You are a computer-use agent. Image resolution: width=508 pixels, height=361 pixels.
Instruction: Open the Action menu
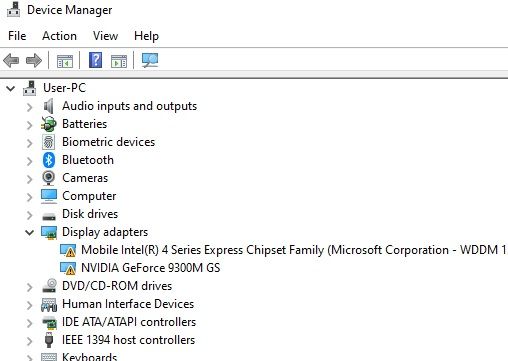pos(59,36)
